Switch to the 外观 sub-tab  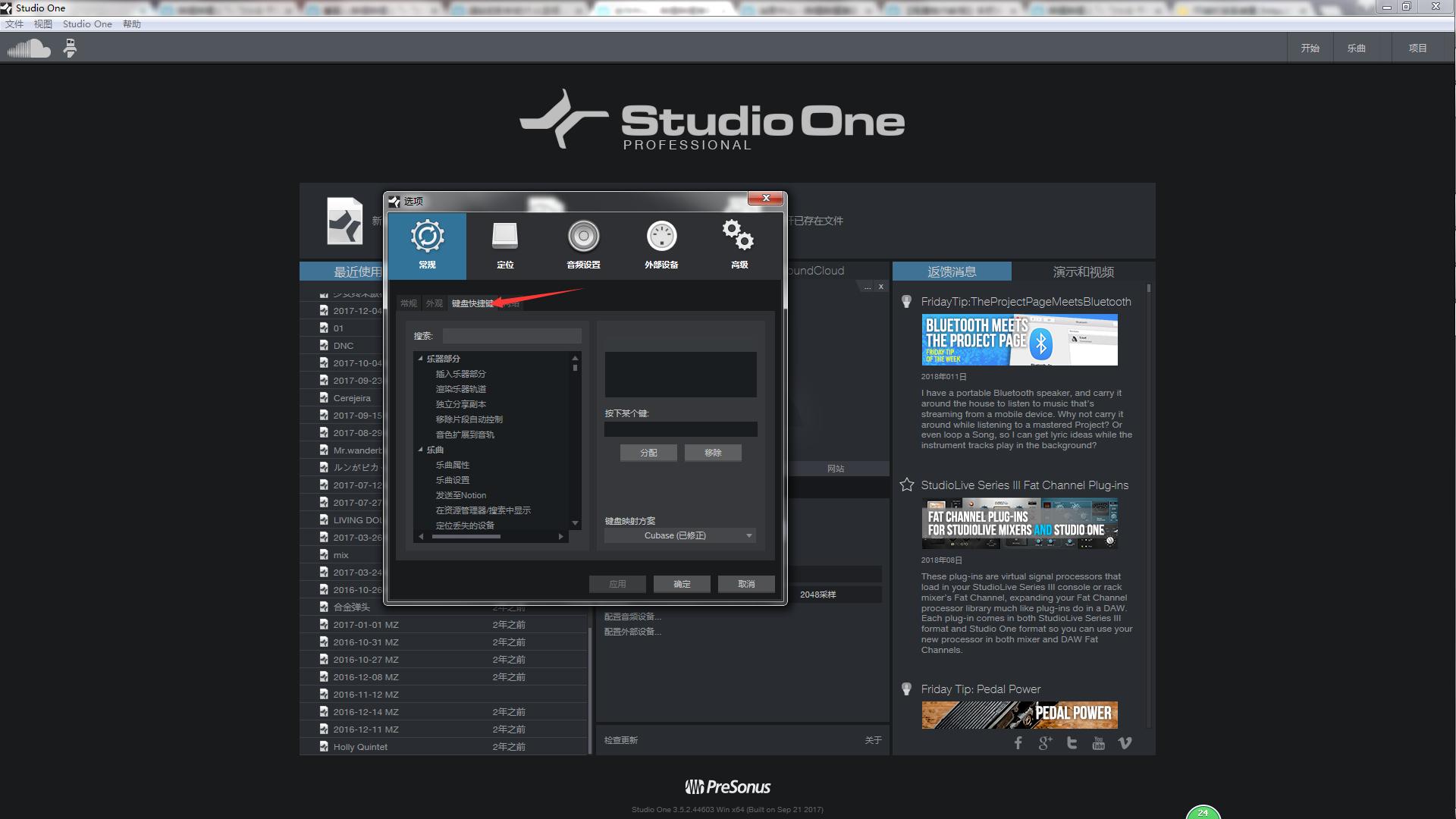(x=434, y=303)
